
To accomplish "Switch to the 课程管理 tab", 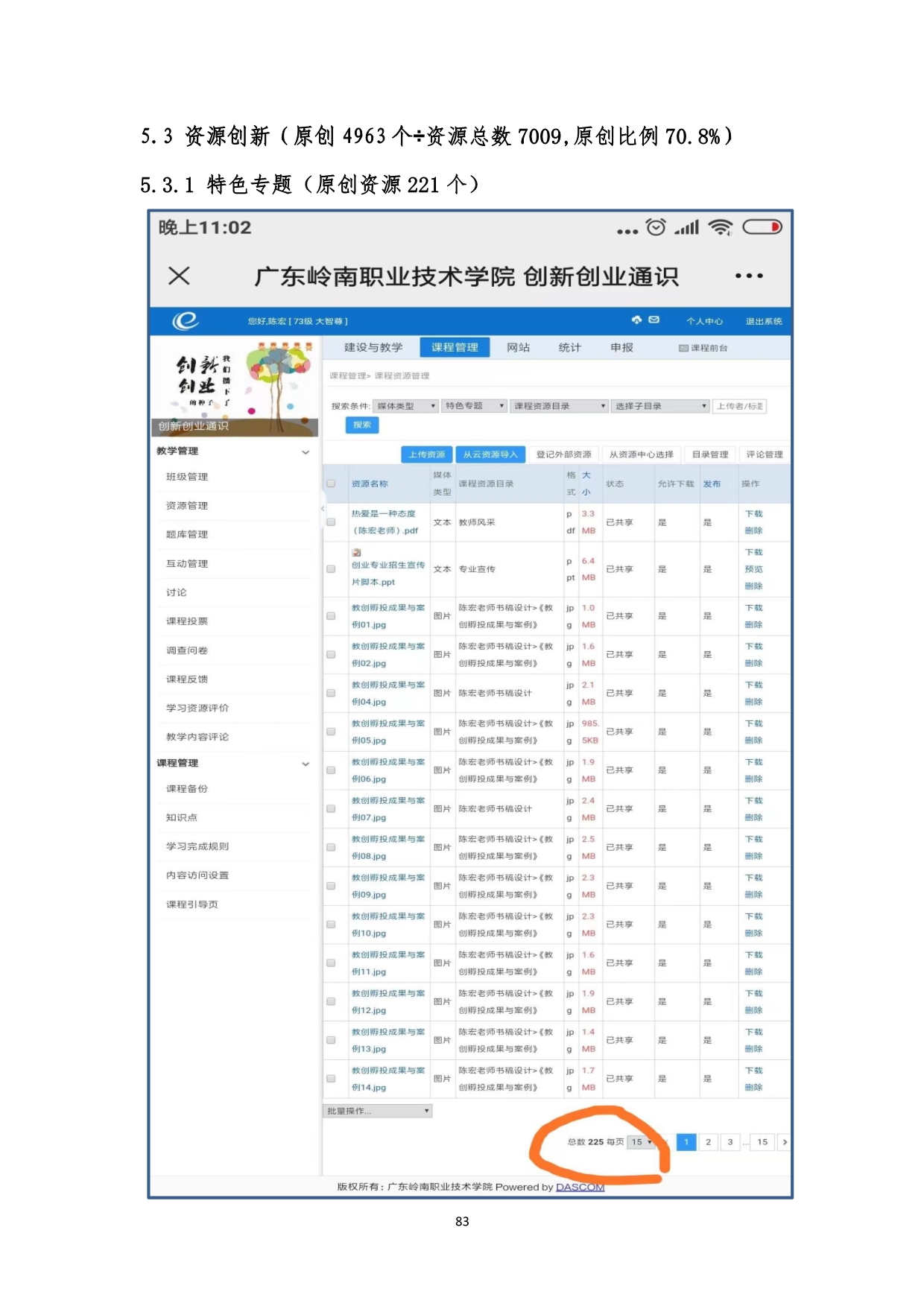I will click(455, 347).
